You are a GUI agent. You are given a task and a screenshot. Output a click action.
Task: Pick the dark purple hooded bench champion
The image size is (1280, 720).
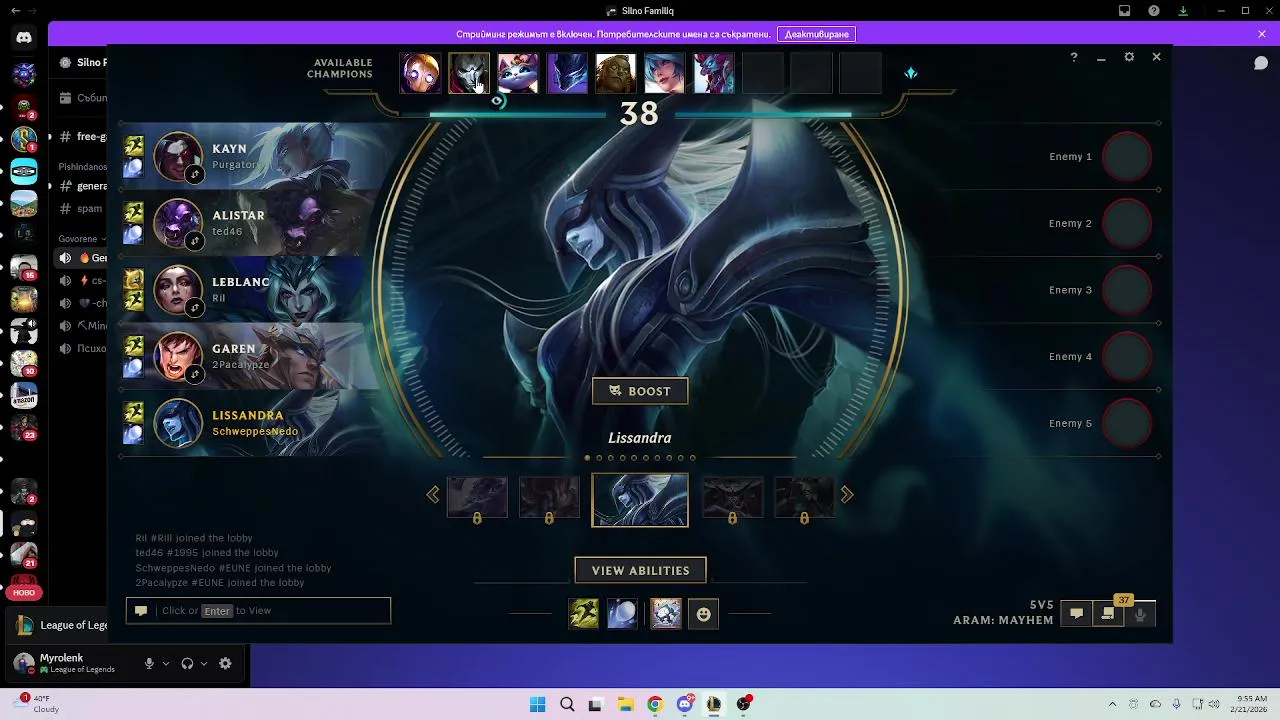pos(567,73)
